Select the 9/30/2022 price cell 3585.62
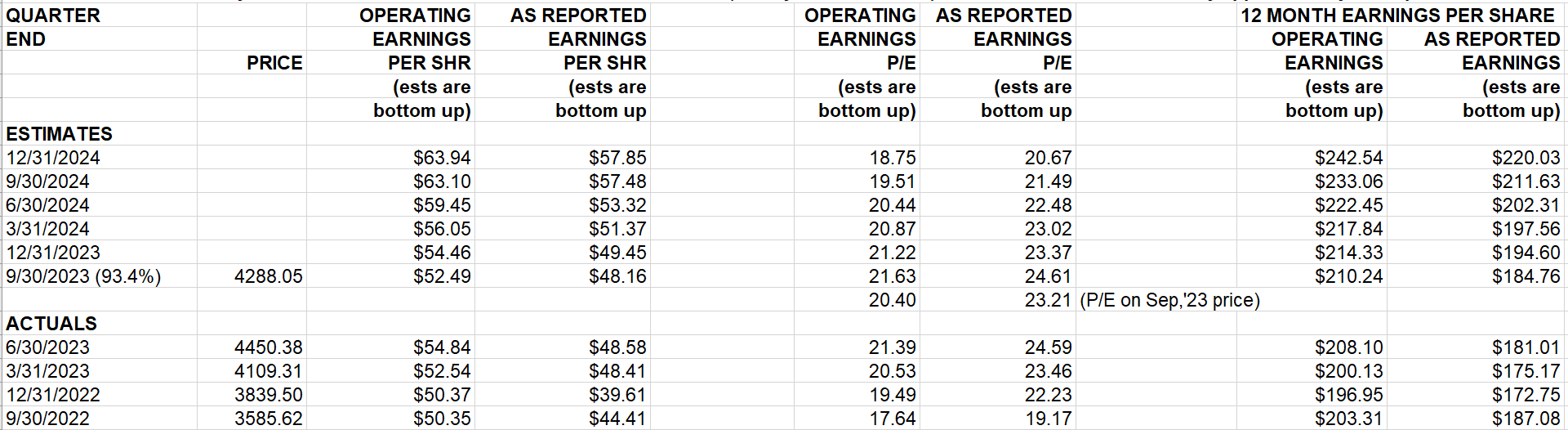 point(268,419)
